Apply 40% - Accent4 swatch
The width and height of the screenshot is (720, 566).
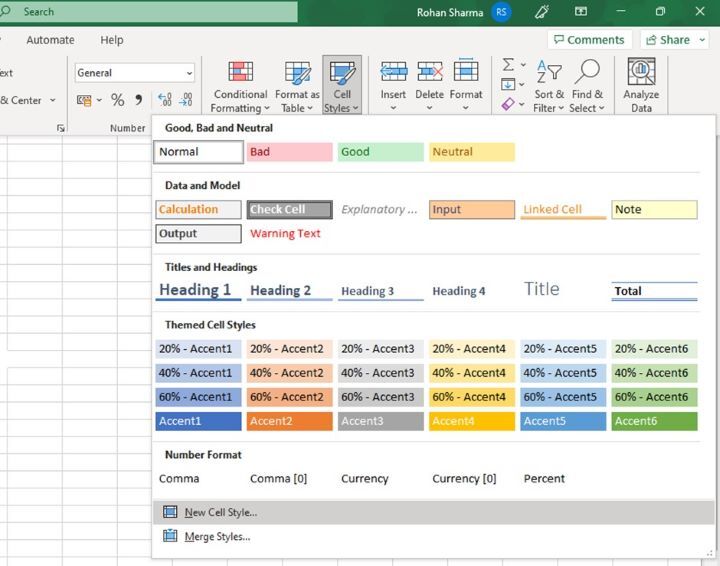tap(472, 373)
